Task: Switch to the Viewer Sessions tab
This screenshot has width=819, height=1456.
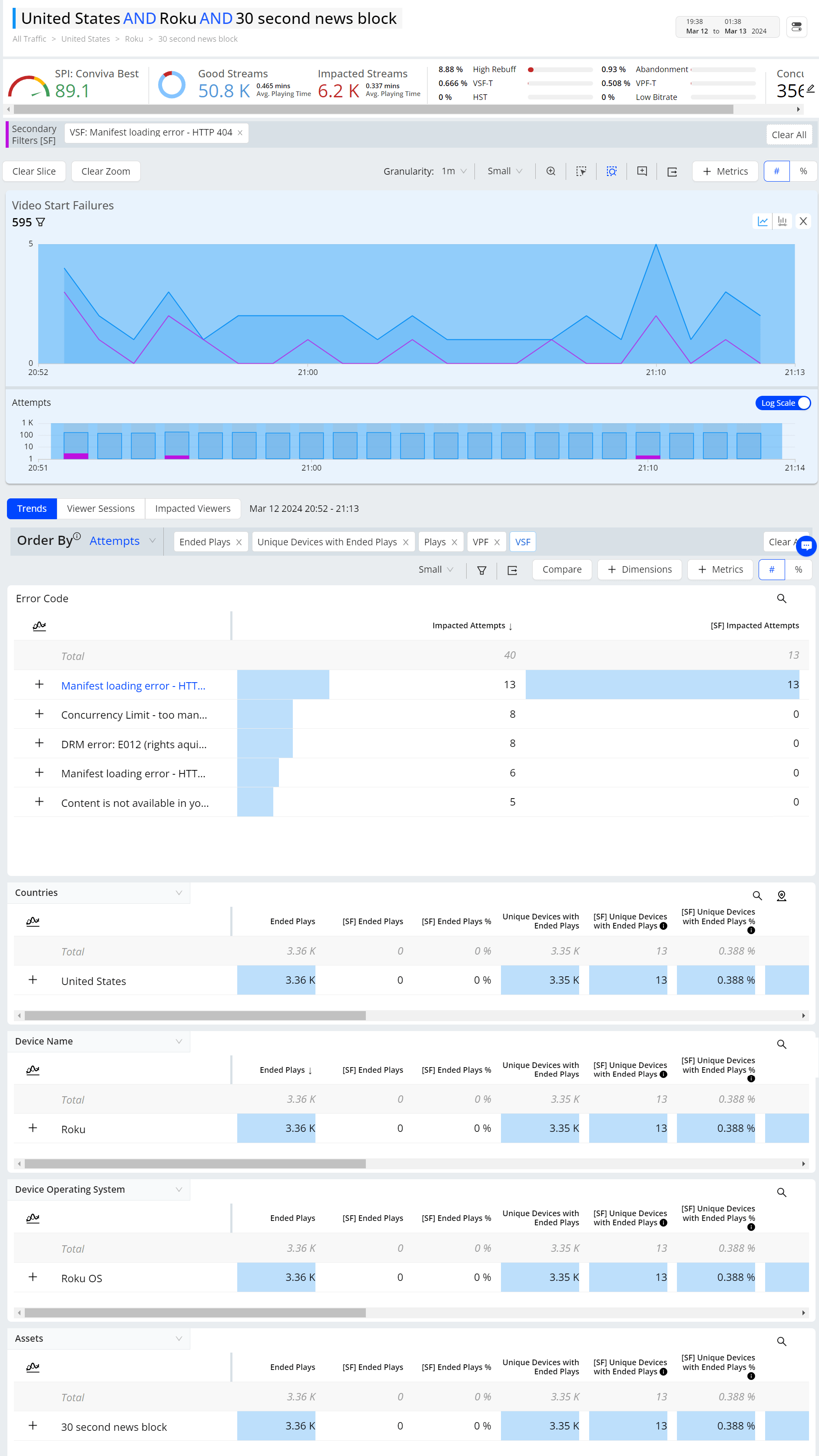Action: (x=101, y=509)
